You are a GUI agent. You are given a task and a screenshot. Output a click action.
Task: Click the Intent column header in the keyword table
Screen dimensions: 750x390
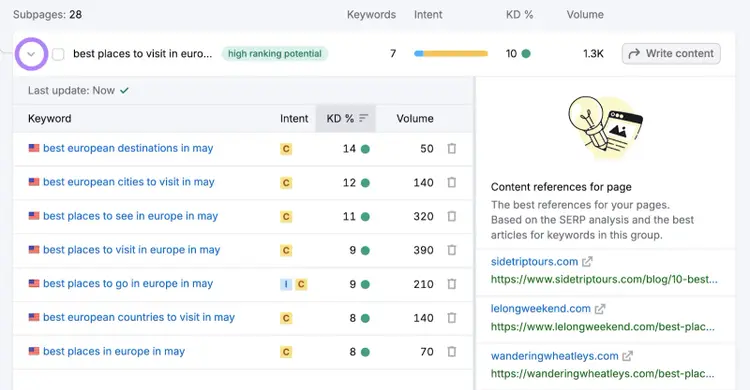[294, 118]
